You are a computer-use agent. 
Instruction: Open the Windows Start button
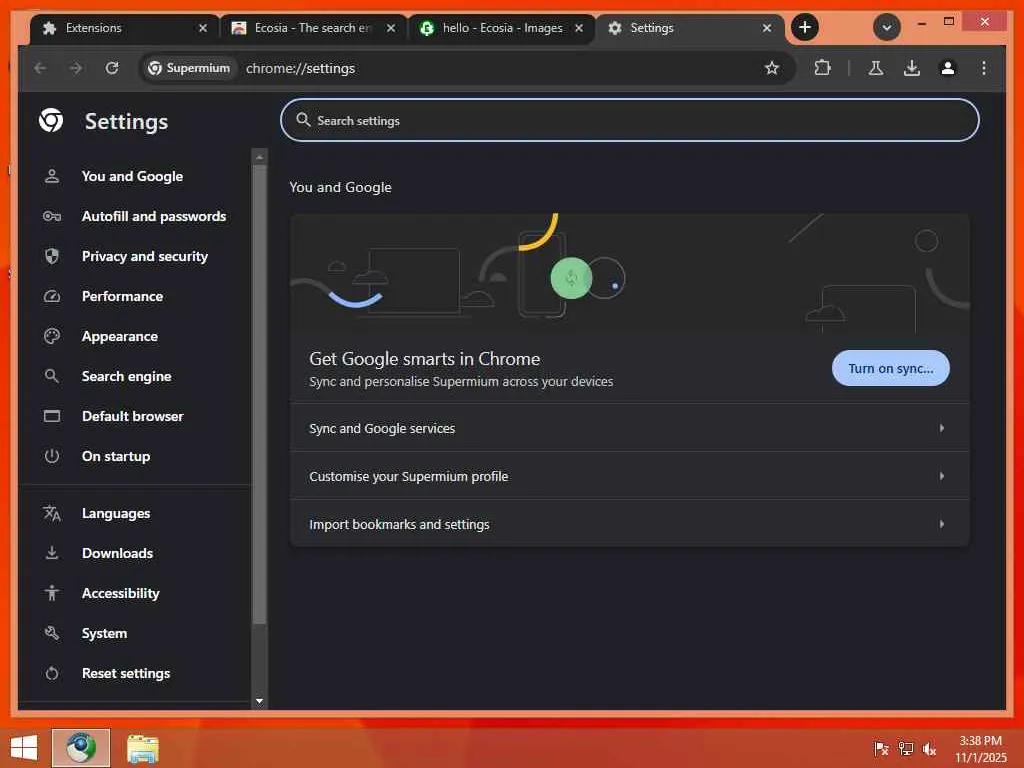click(24, 748)
